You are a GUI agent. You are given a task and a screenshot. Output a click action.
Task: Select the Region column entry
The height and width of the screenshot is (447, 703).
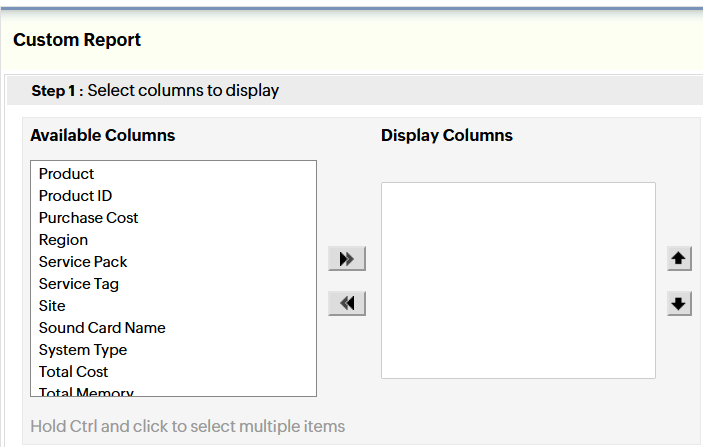[x=63, y=240]
